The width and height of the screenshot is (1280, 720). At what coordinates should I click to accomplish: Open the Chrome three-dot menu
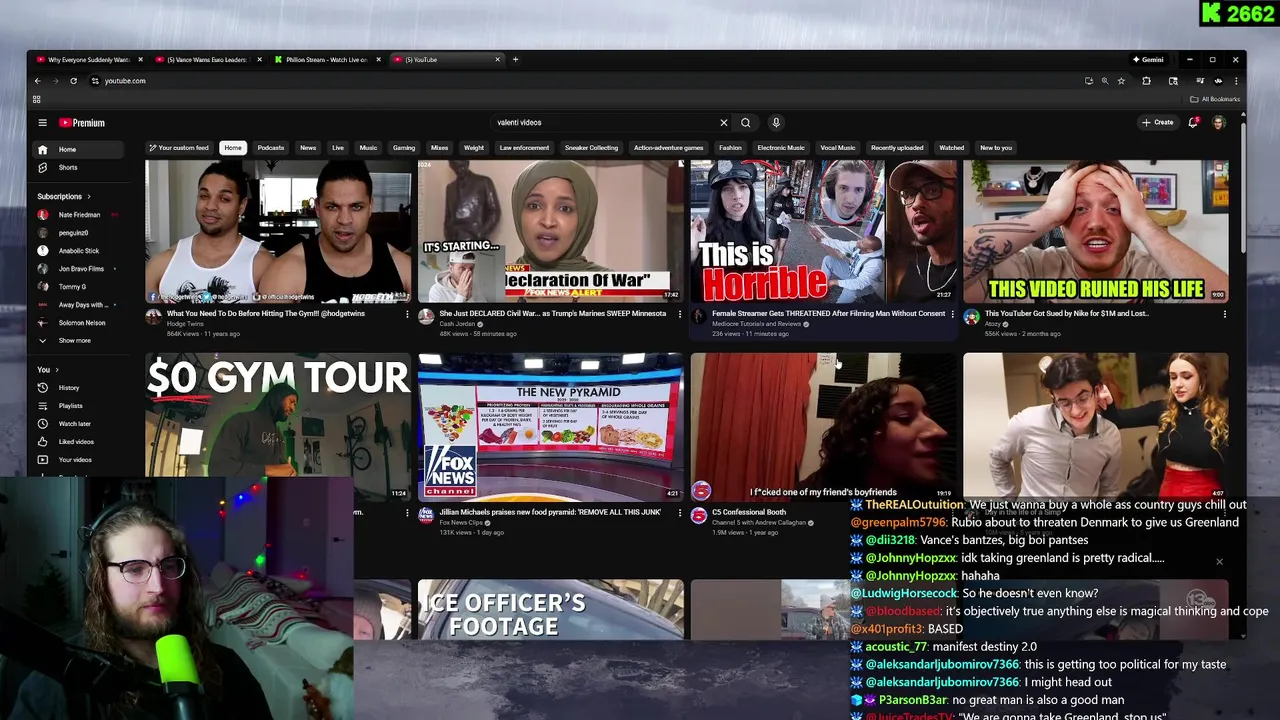tap(1236, 81)
